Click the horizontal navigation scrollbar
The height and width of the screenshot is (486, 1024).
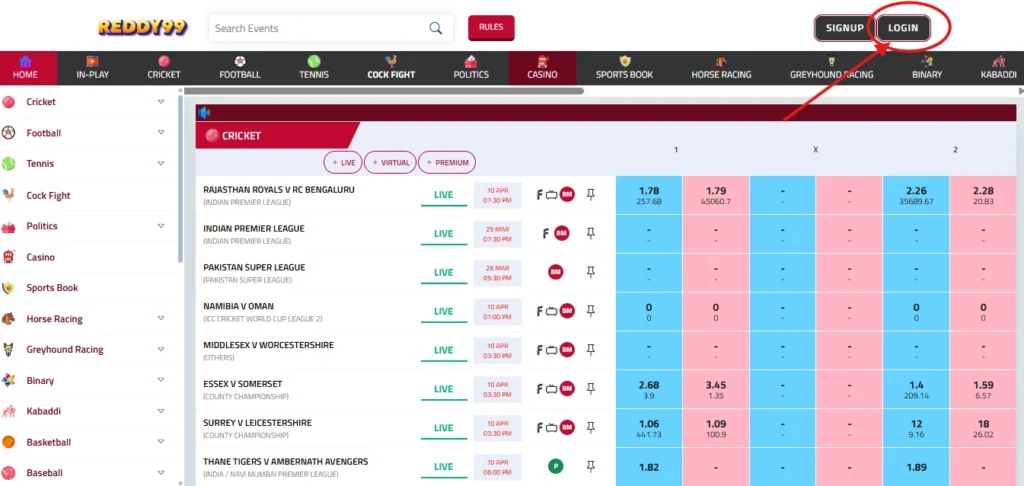click(x=383, y=91)
